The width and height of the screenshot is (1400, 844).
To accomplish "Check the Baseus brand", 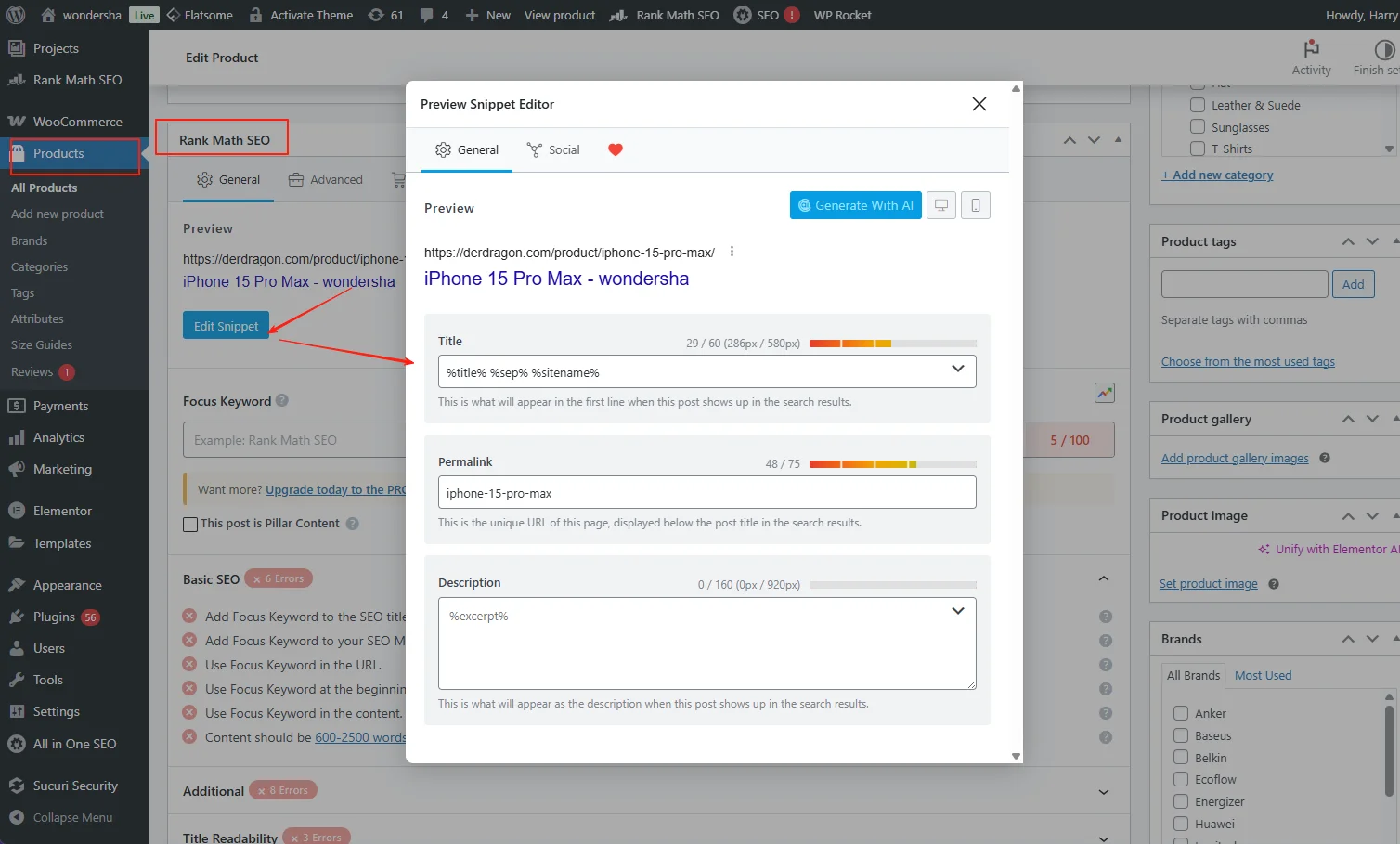I will [x=1181, y=735].
